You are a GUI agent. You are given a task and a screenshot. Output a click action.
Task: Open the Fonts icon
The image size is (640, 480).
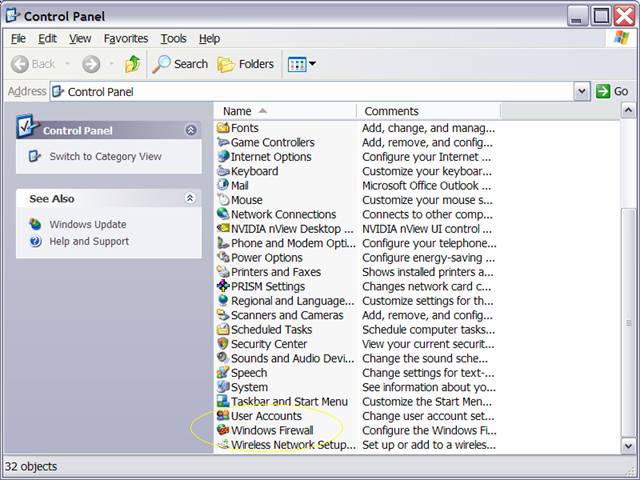tap(223, 128)
